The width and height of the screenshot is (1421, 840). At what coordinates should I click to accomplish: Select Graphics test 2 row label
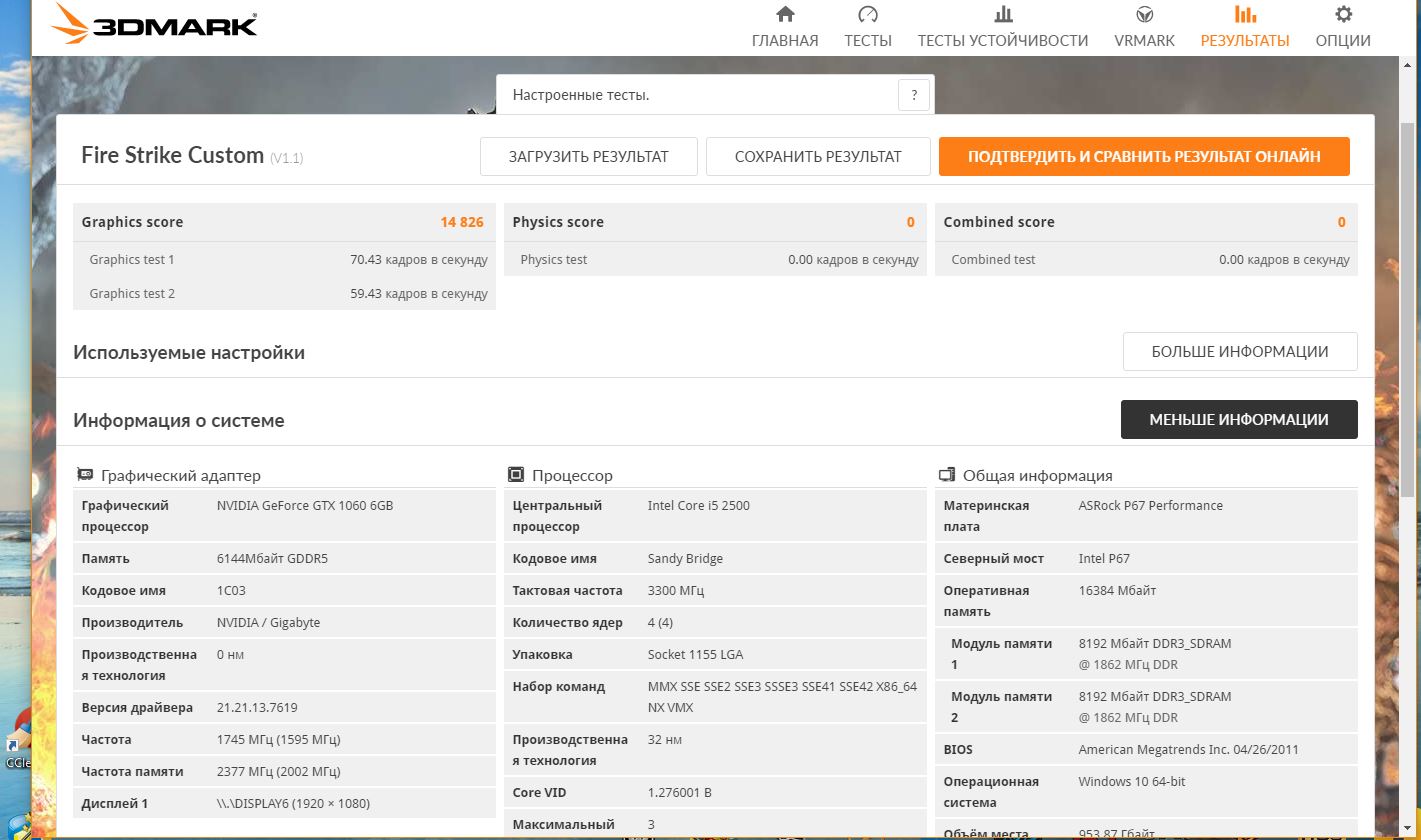[132, 293]
